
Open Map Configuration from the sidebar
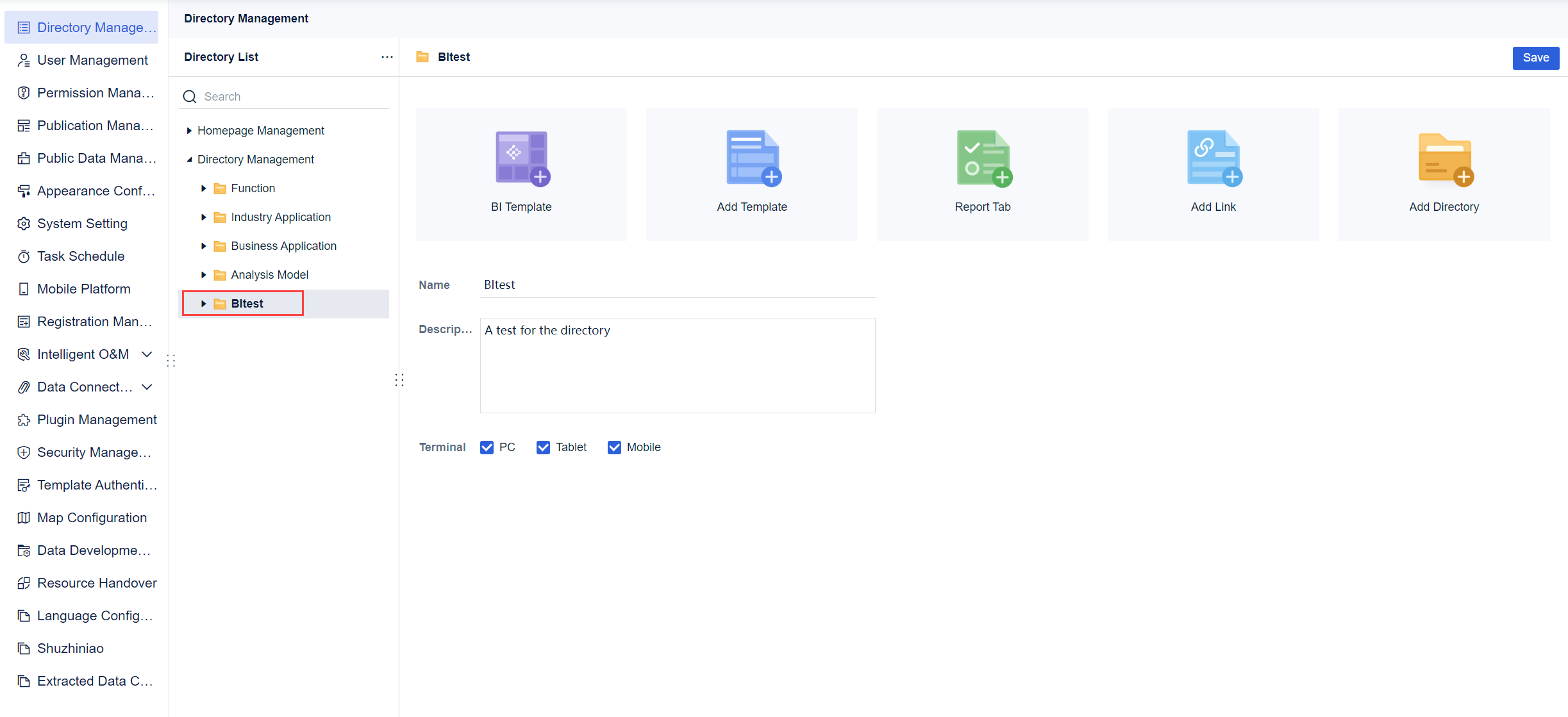(x=92, y=517)
